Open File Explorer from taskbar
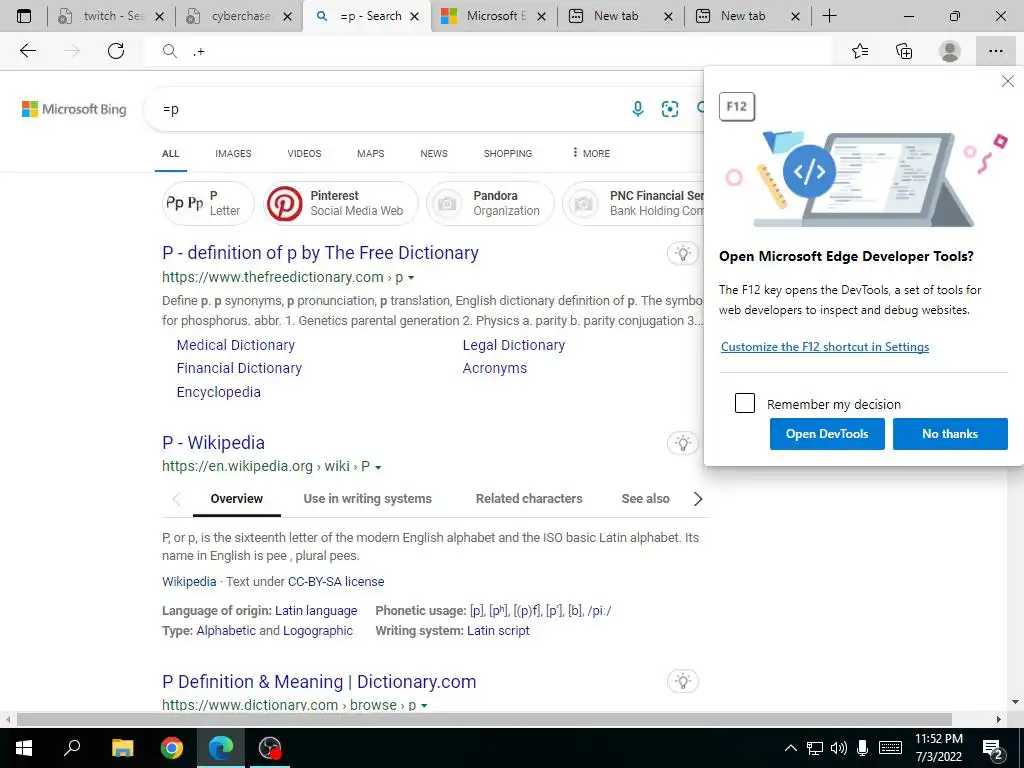1024x768 pixels. point(122,748)
